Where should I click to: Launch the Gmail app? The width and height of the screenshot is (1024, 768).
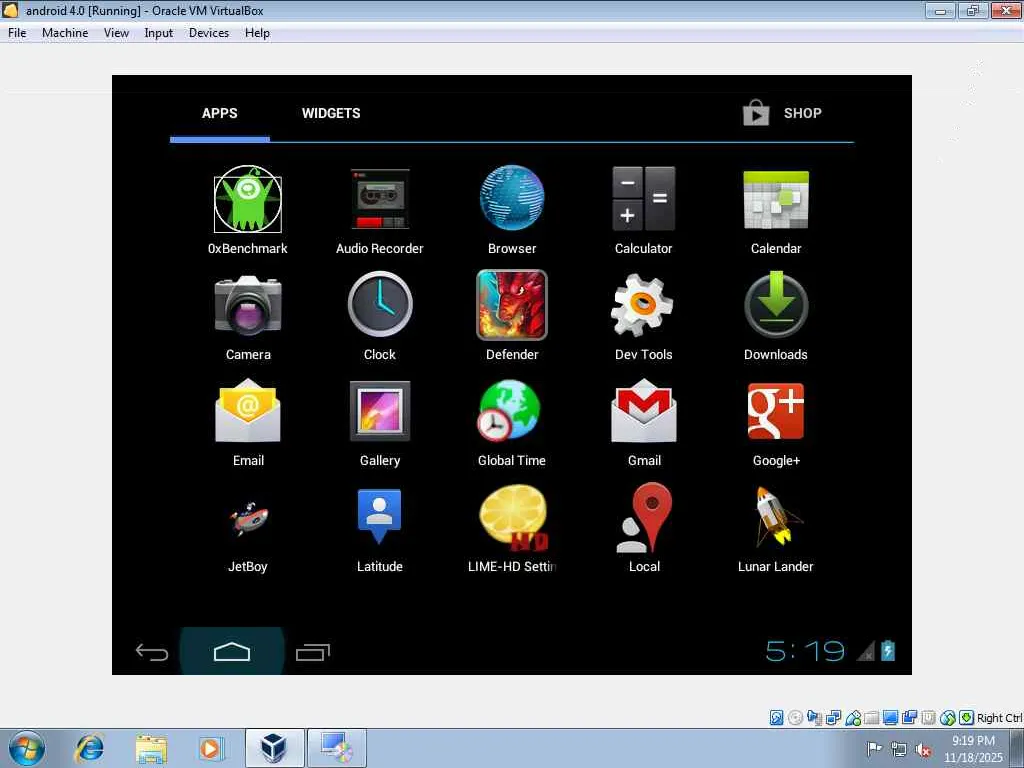[x=644, y=411]
